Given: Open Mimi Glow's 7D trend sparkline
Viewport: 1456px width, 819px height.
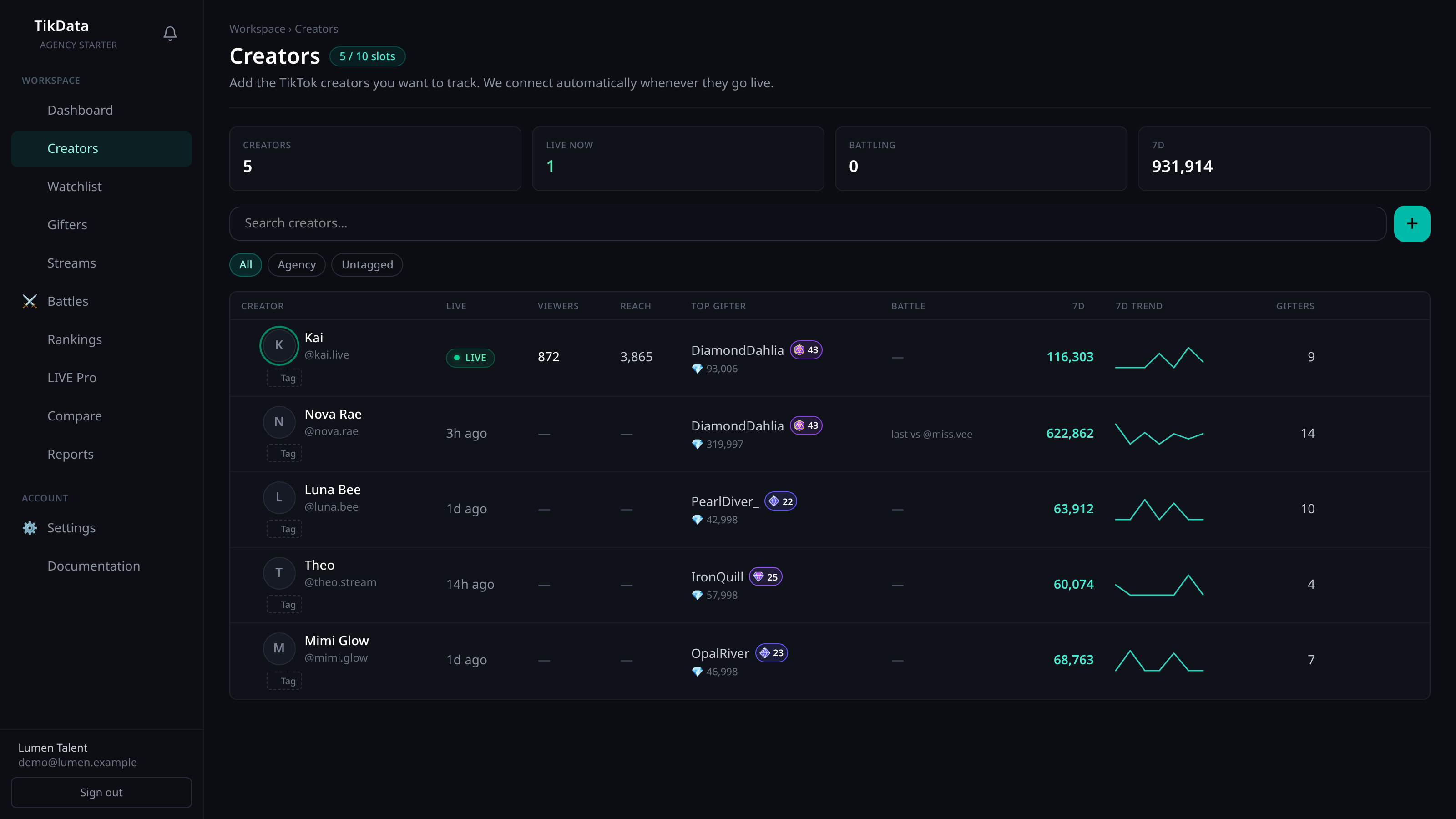Looking at the screenshot, I should pos(1159,660).
